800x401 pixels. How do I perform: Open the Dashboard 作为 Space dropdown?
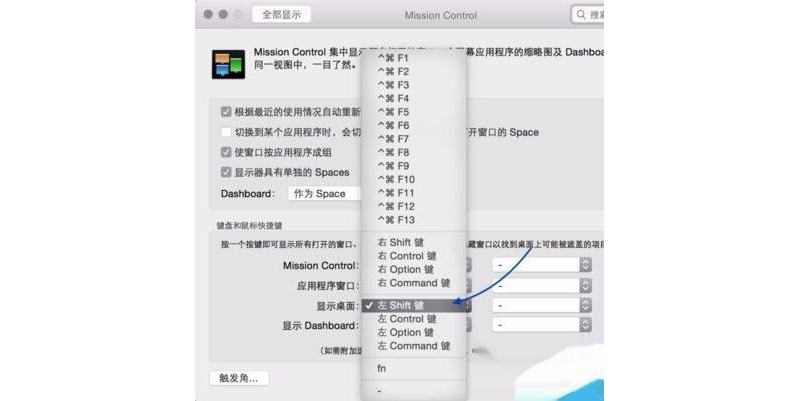pyautogui.click(x=324, y=194)
